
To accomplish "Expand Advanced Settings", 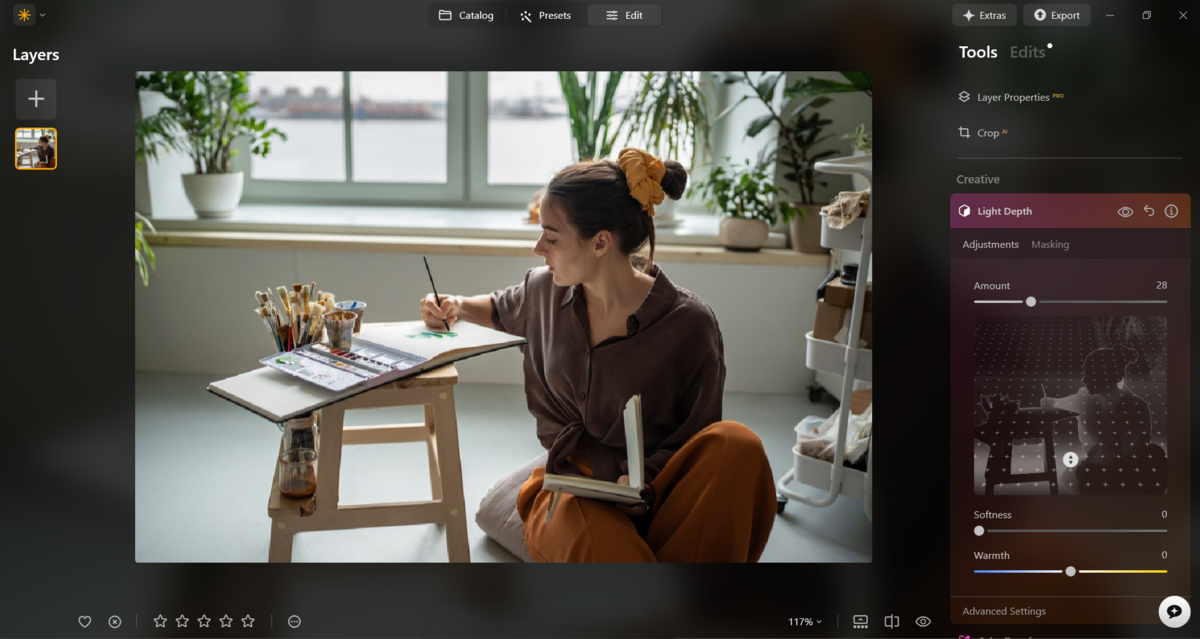I will click(1004, 611).
